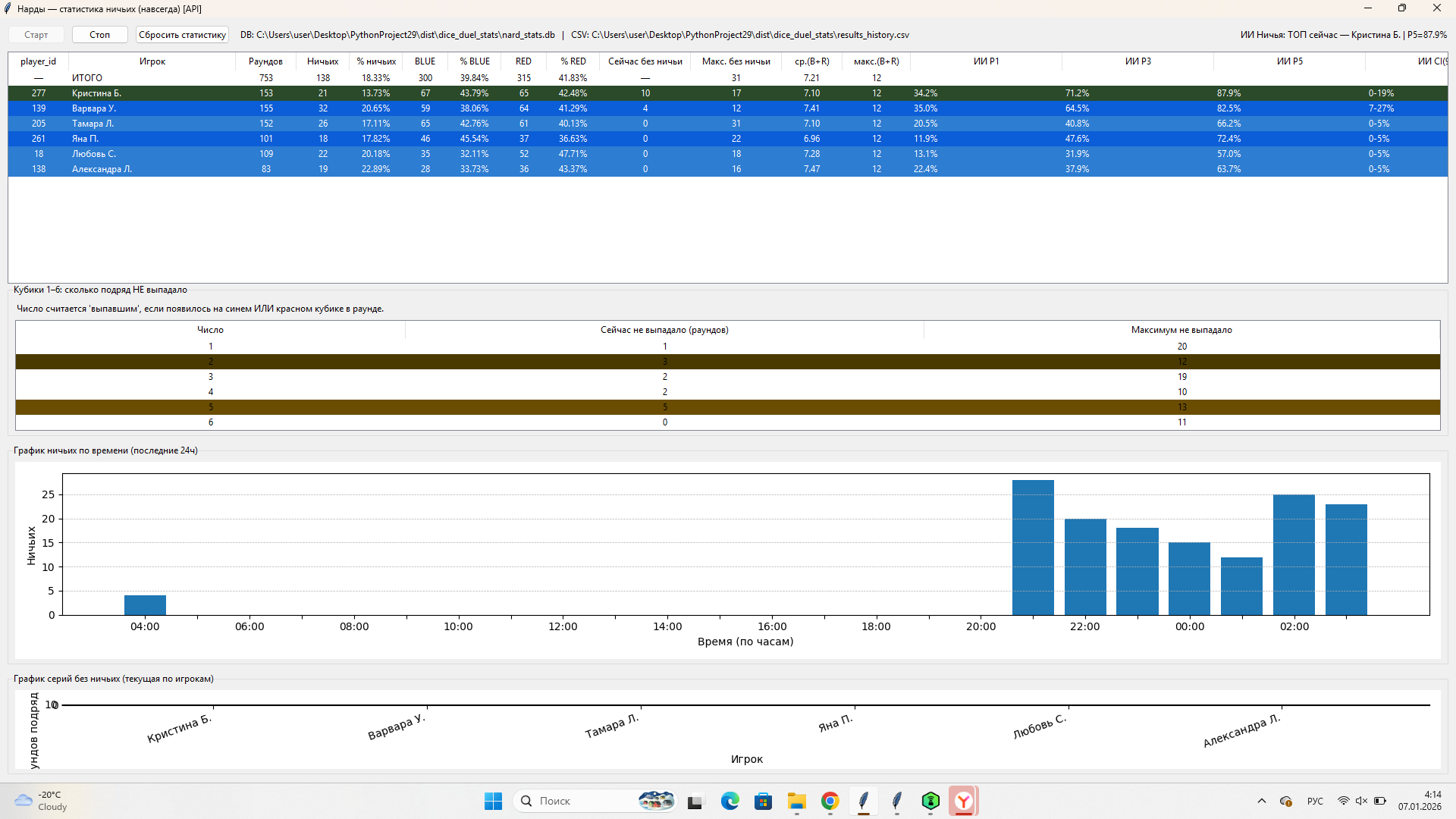Select Кристина Б. player row
Screen dimensions: 1456x819
pyautogui.click(x=96, y=93)
